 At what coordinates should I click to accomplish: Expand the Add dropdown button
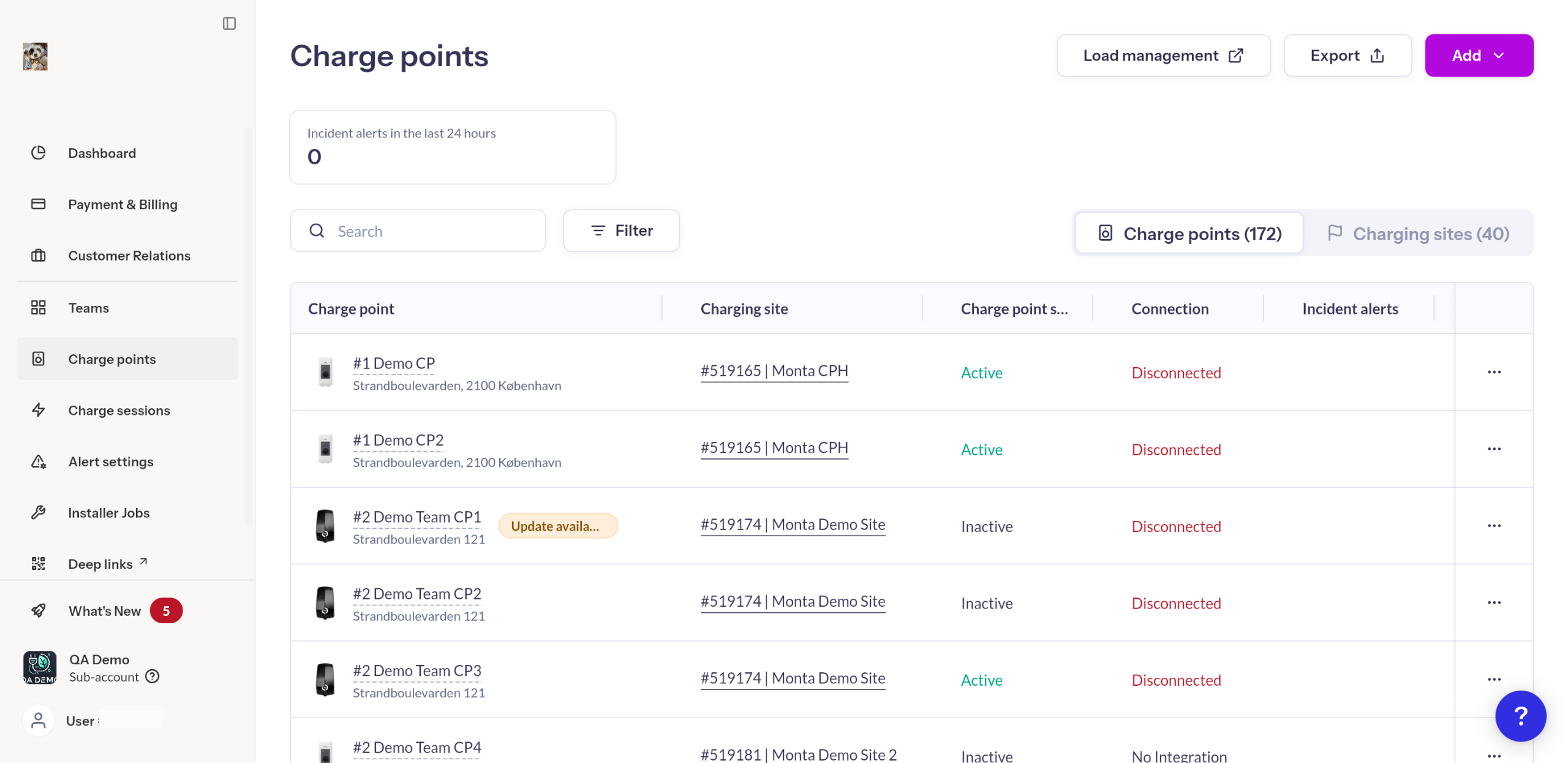coord(1479,55)
